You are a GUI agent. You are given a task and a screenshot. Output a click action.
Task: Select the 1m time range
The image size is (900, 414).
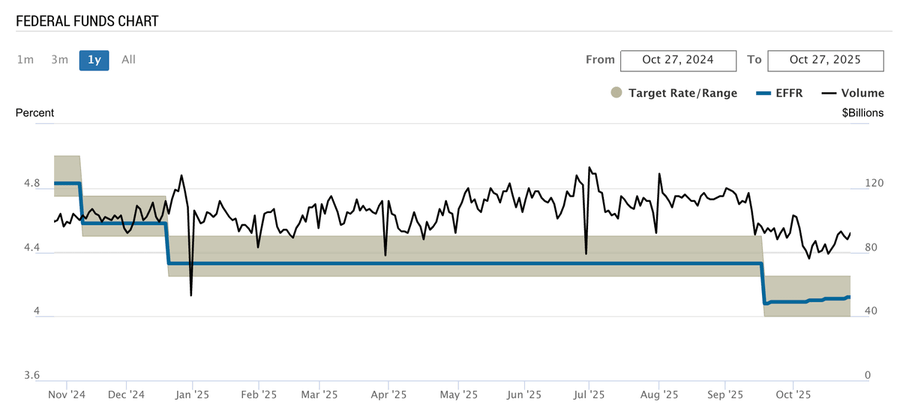pyautogui.click(x=25, y=60)
